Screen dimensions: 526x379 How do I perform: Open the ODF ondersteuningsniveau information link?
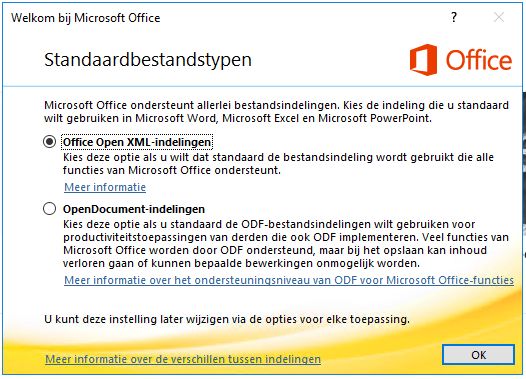(x=289, y=280)
